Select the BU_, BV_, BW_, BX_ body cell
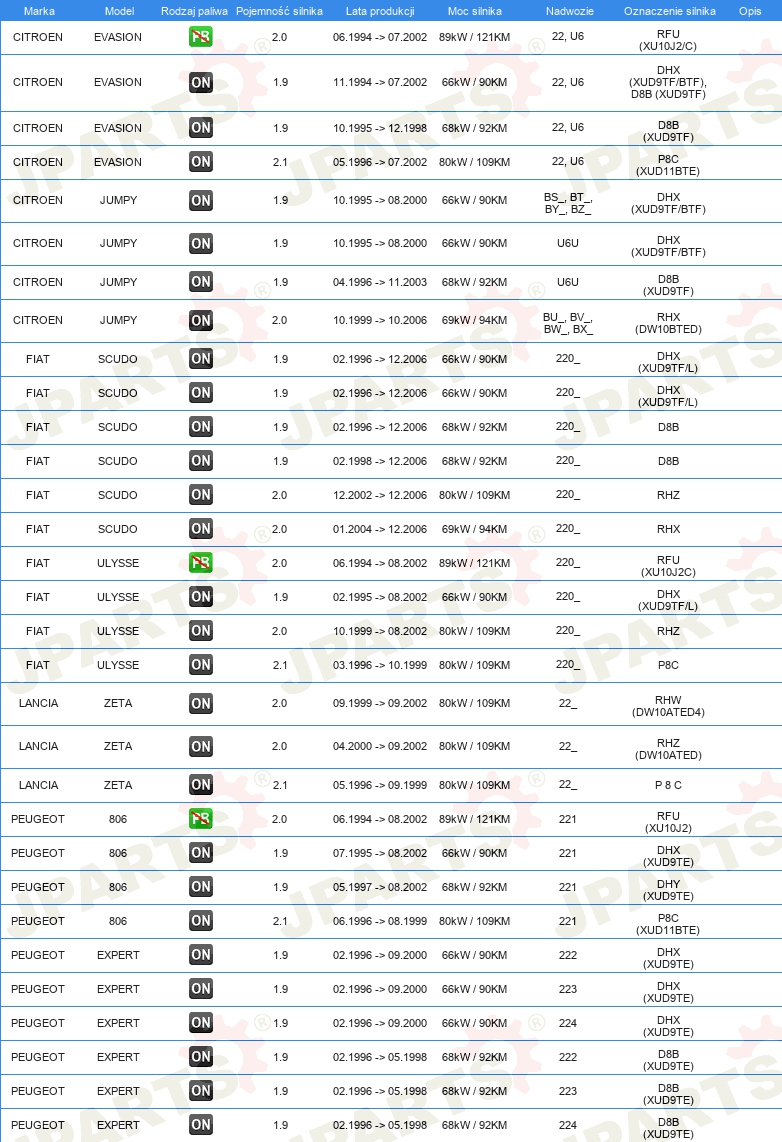 [x=568, y=323]
